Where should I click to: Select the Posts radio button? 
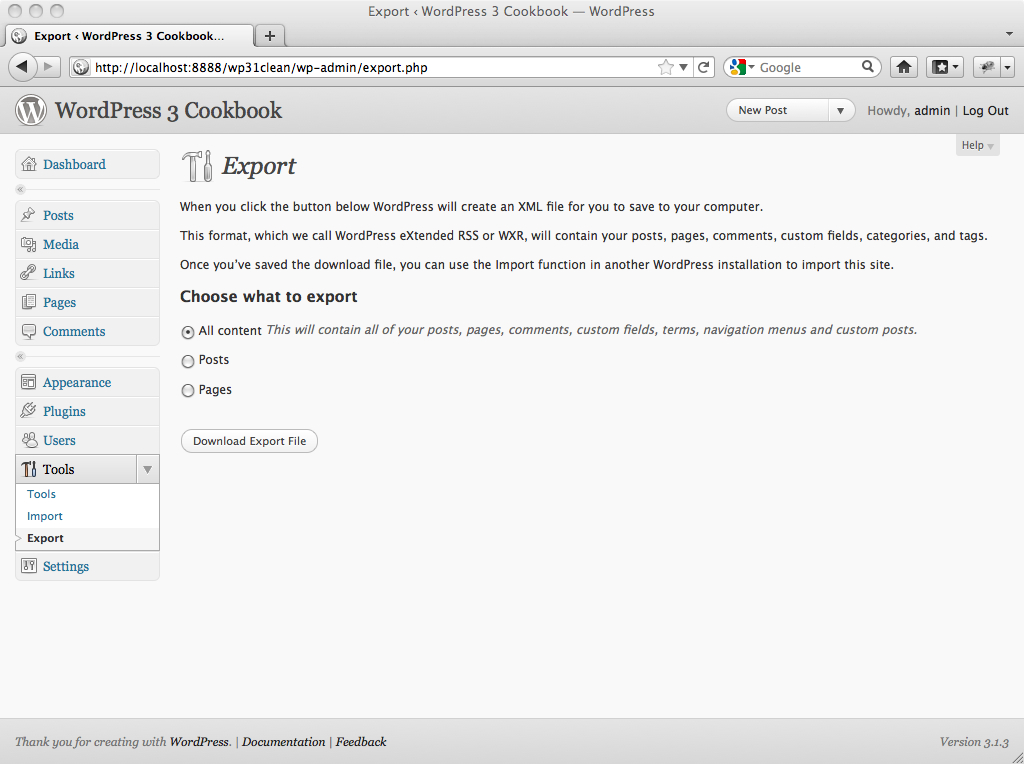[x=188, y=361]
